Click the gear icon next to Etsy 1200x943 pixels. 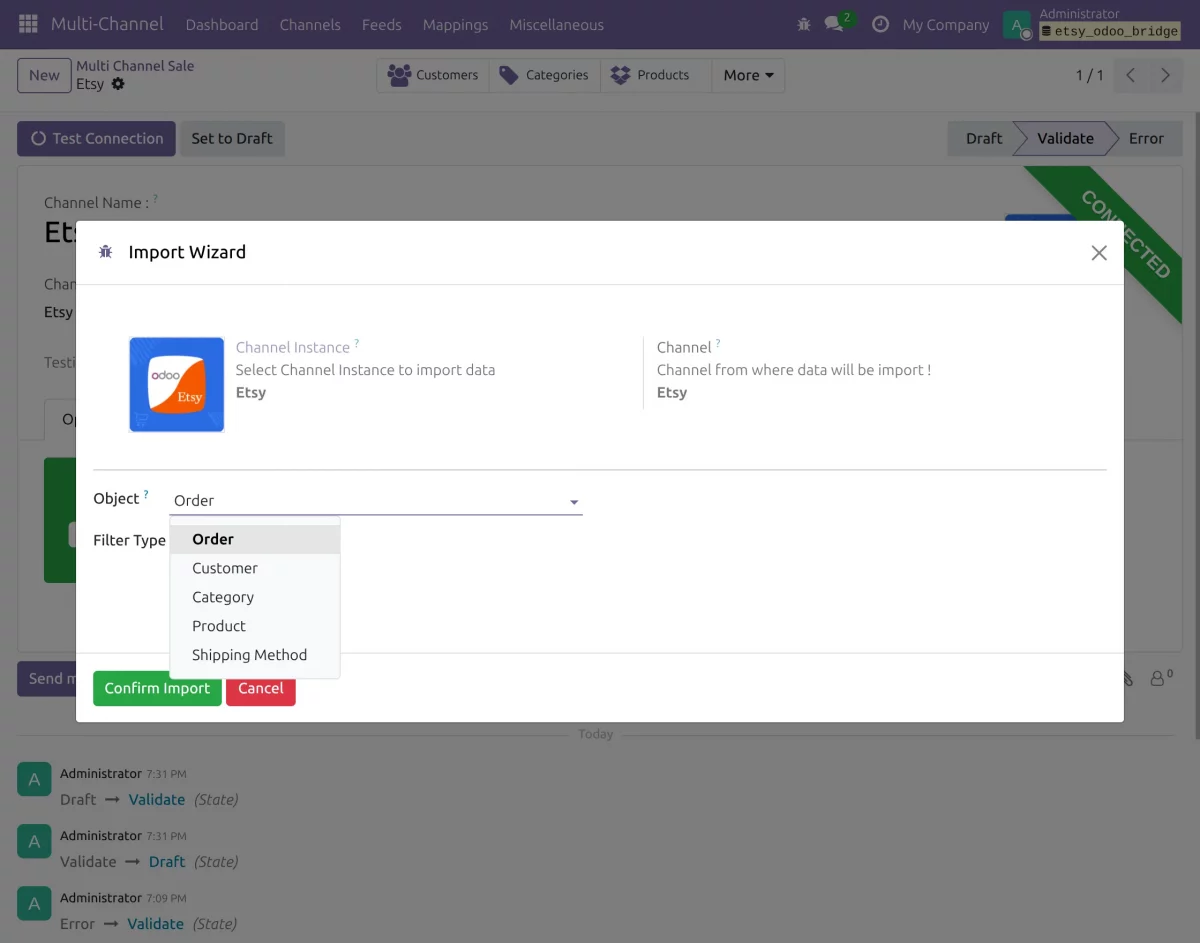(x=118, y=84)
